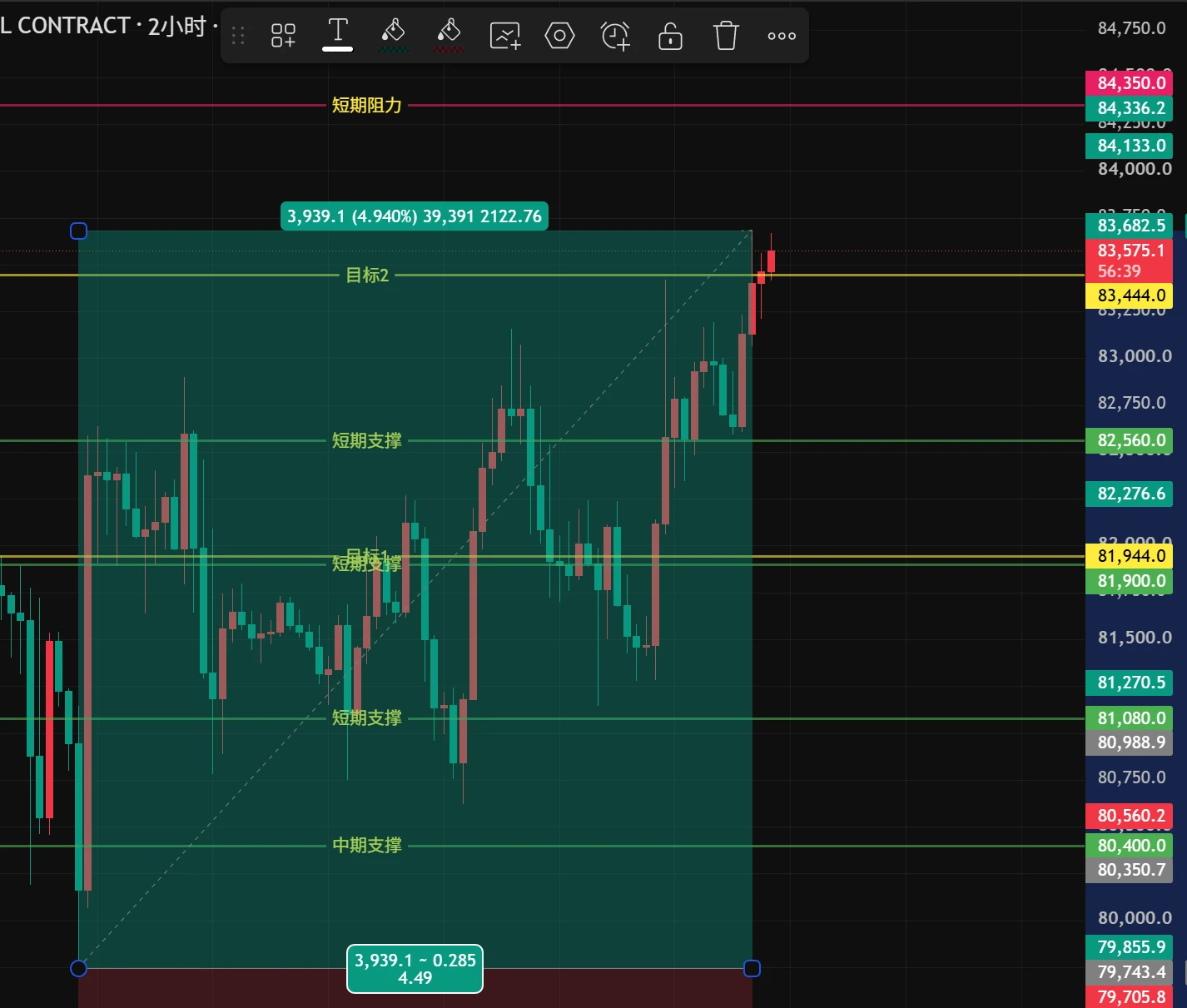Click the green 82,560.0 price label

1130,440
